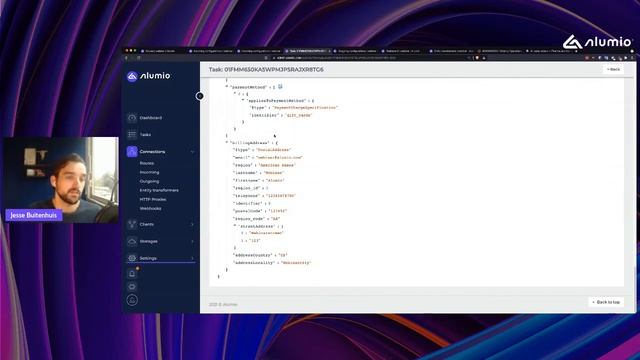Click the Back to top button
Screen dimensions: 640x360
[606, 302]
